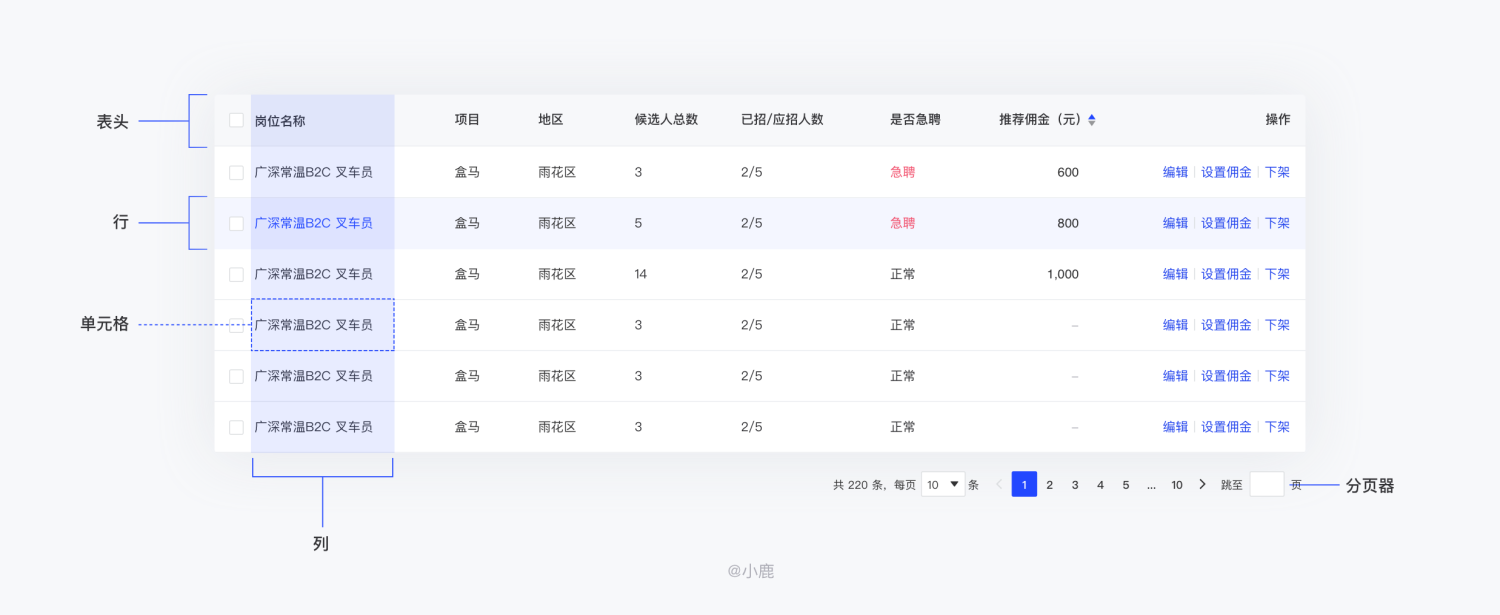Click 盒马 in the row with 14 candidates
Screen dimensions: 1500x615
pos(468,274)
